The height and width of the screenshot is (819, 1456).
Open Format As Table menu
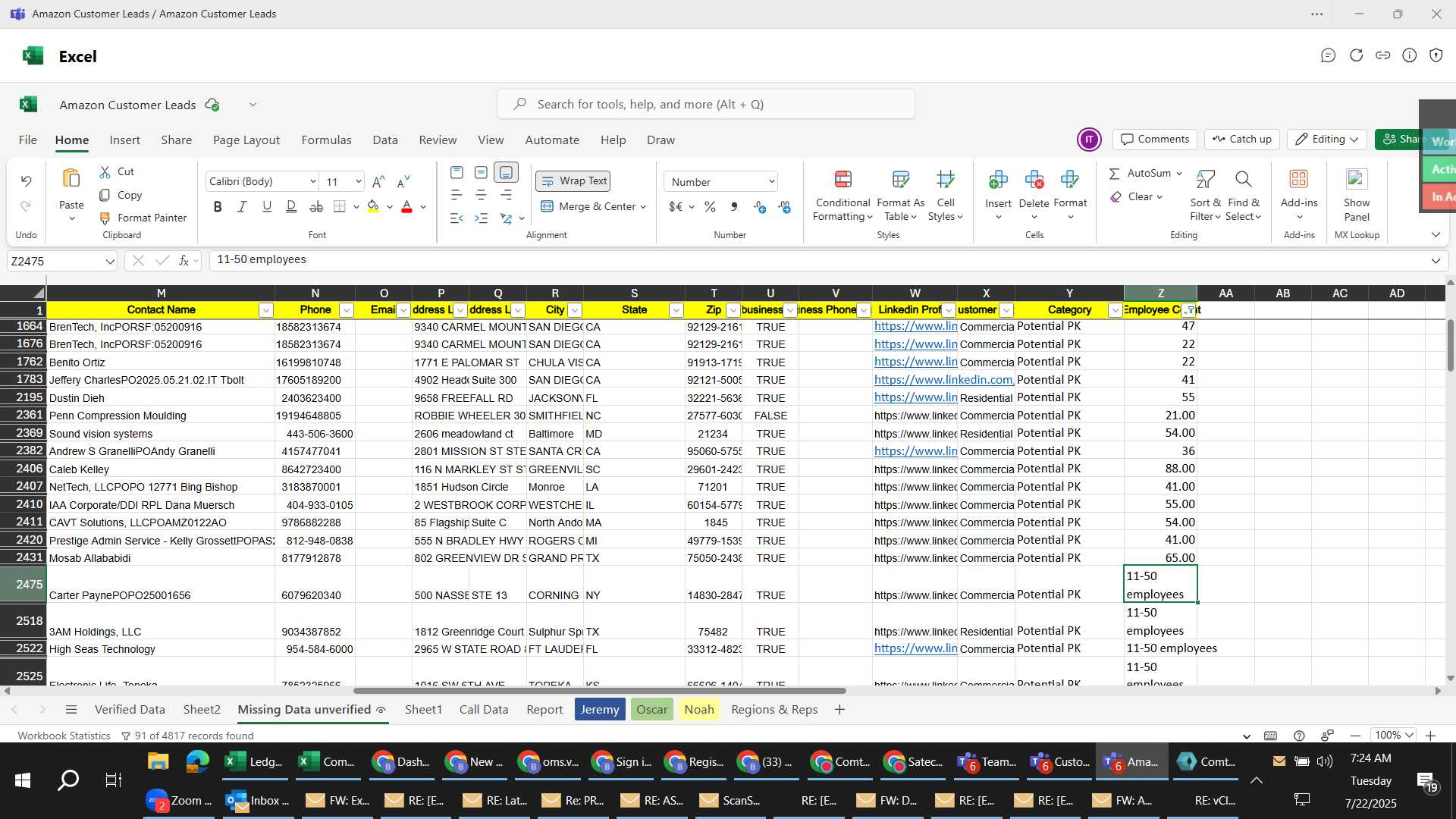(900, 196)
